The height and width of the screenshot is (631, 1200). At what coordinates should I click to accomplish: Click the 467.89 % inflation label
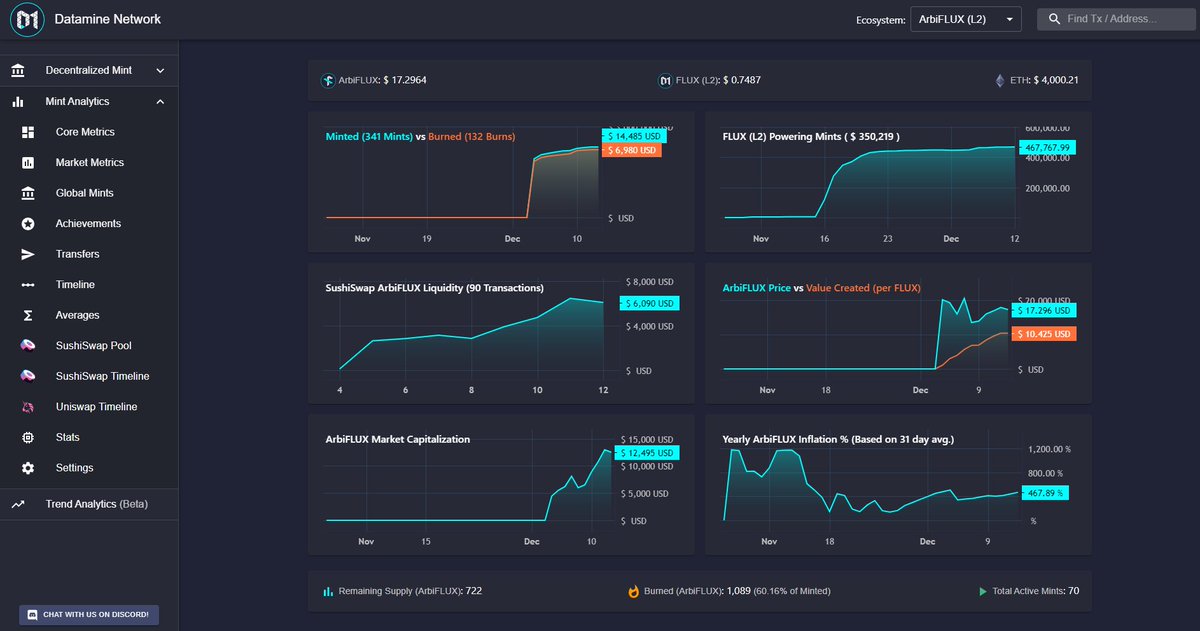coord(1044,493)
